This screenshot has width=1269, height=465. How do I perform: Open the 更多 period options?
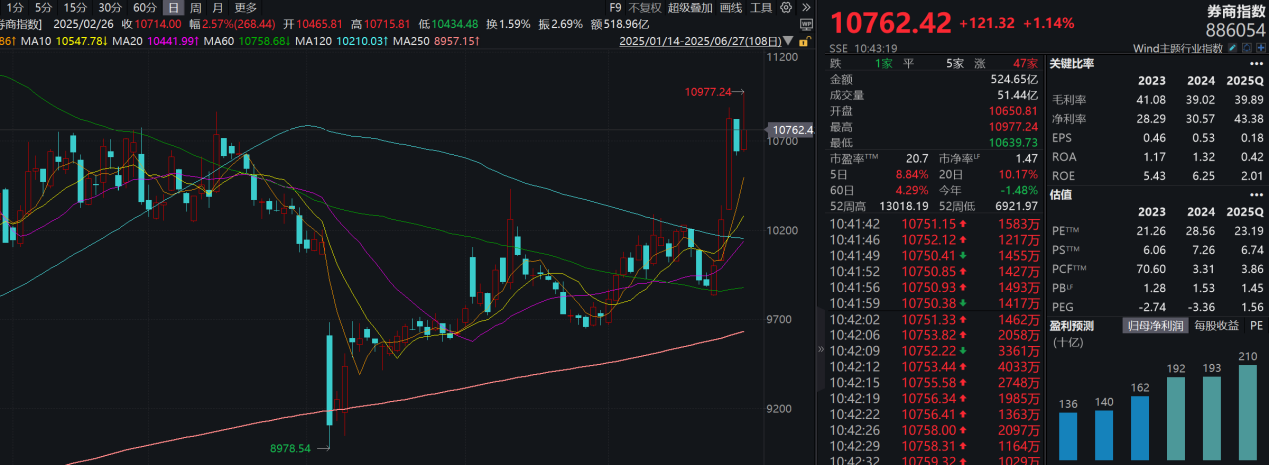(246, 8)
